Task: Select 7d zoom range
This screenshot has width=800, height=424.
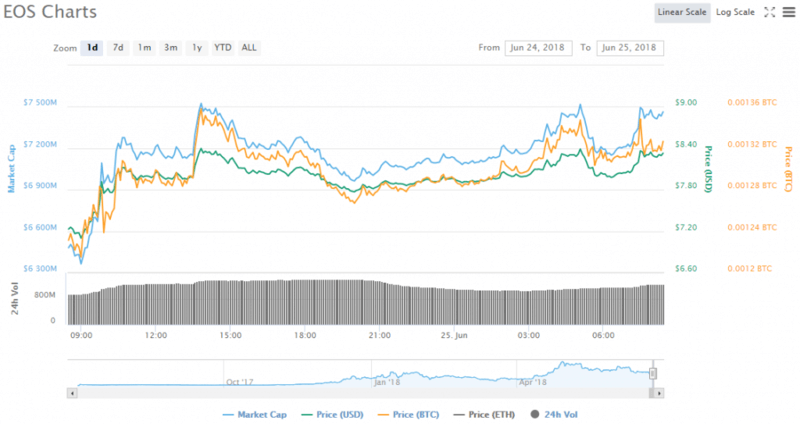Action: [118, 47]
